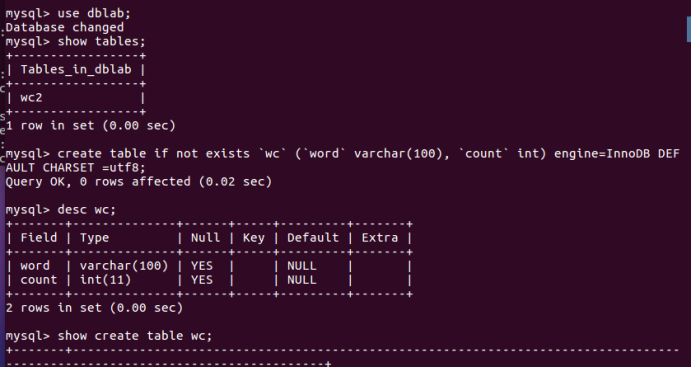Click the Field column header
The width and height of the screenshot is (692, 367).
click(x=39, y=238)
